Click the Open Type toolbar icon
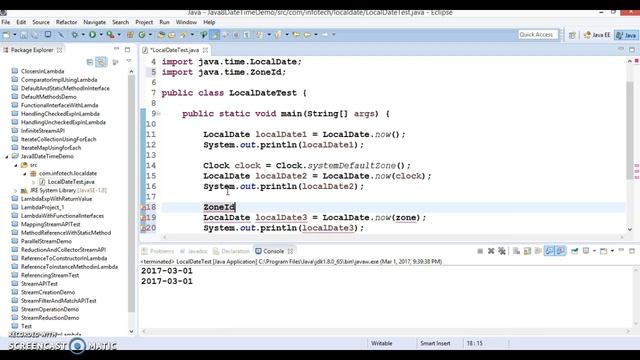 click(161, 35)
